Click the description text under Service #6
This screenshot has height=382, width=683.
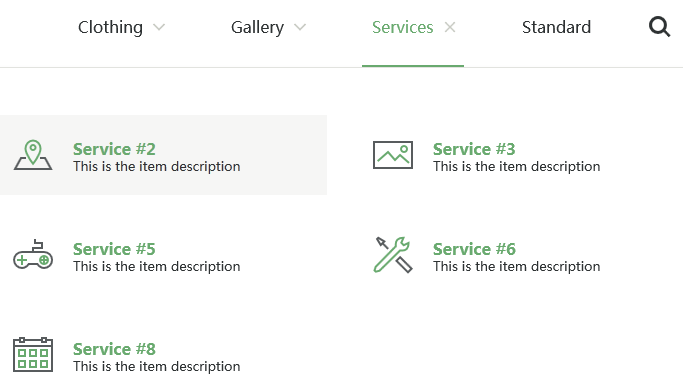(516, 267)
